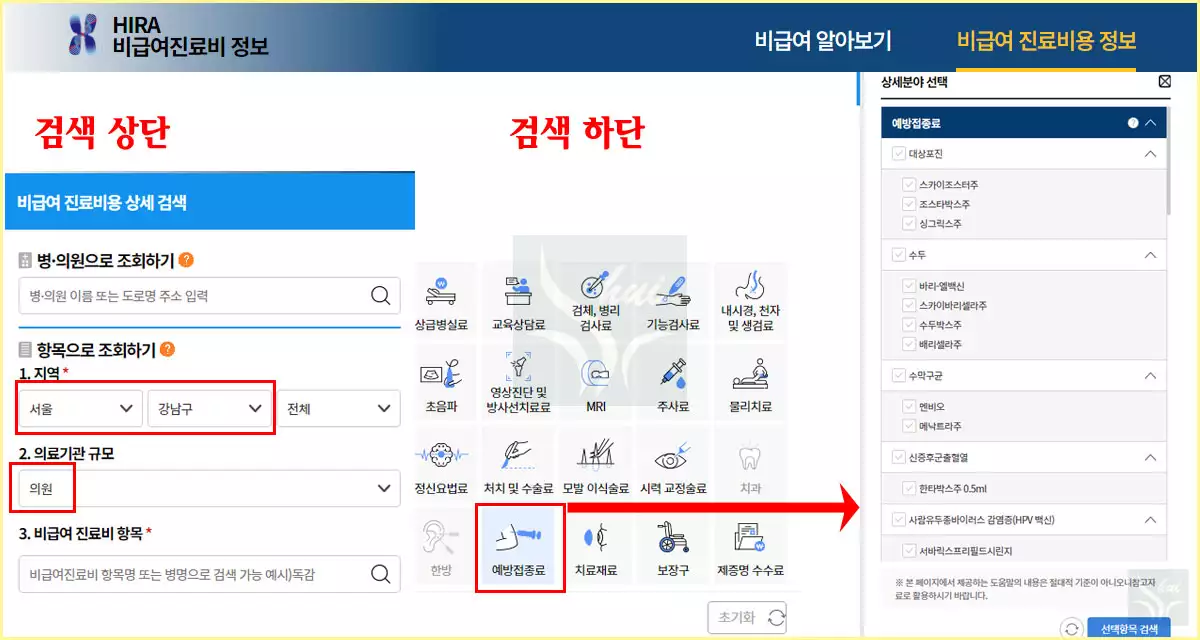Click the hospital name search field
The height and width of the screenshot is (640, 1200).
[x=209, y=295]
